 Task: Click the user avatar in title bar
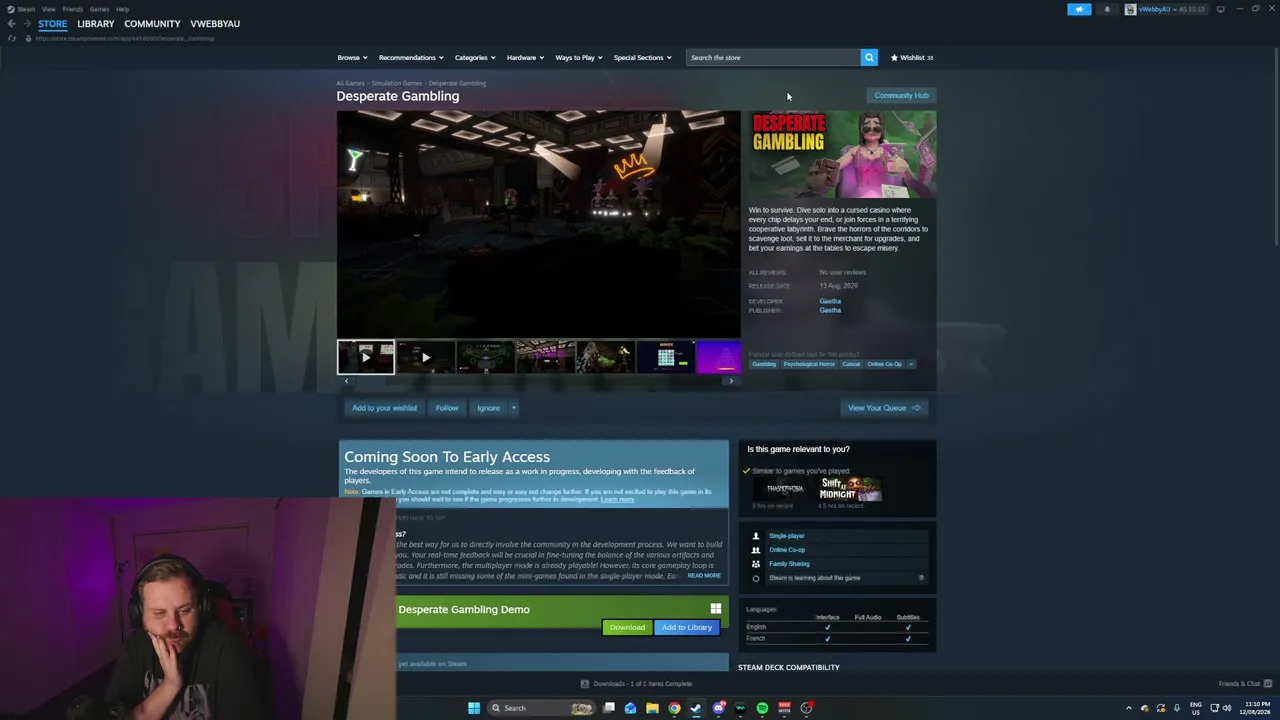[x=1130, y=9]
